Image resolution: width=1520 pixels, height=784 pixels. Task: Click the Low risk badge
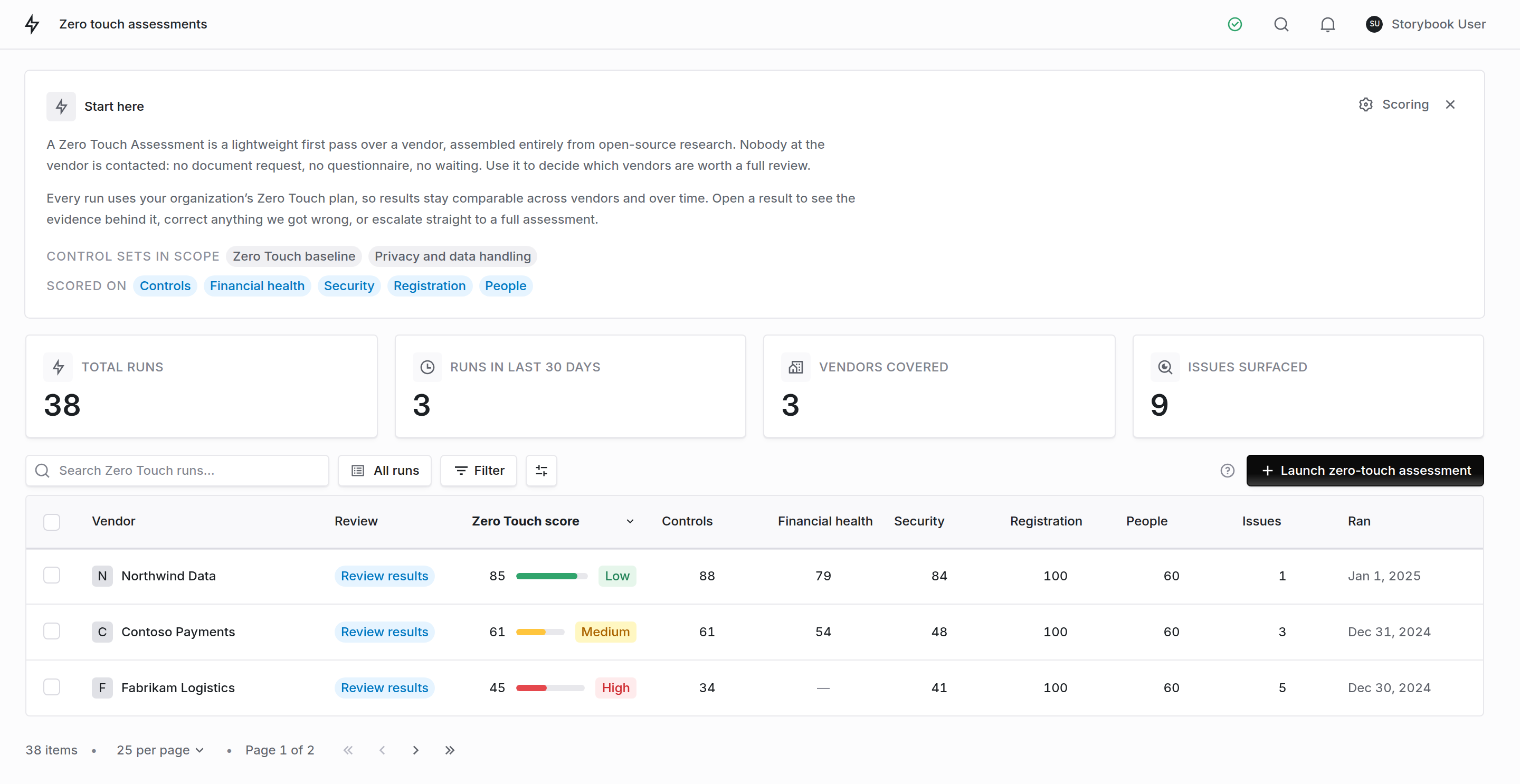click(x=616, y=576)
